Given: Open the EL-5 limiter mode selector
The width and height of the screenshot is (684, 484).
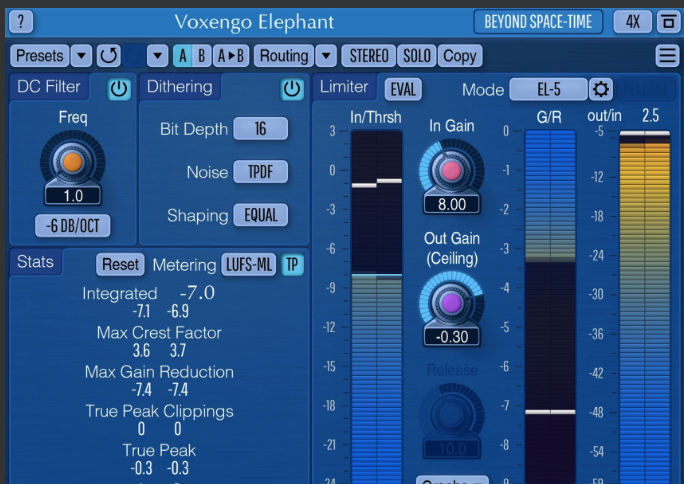Looking at the screenshot, I should pos(548,89).
